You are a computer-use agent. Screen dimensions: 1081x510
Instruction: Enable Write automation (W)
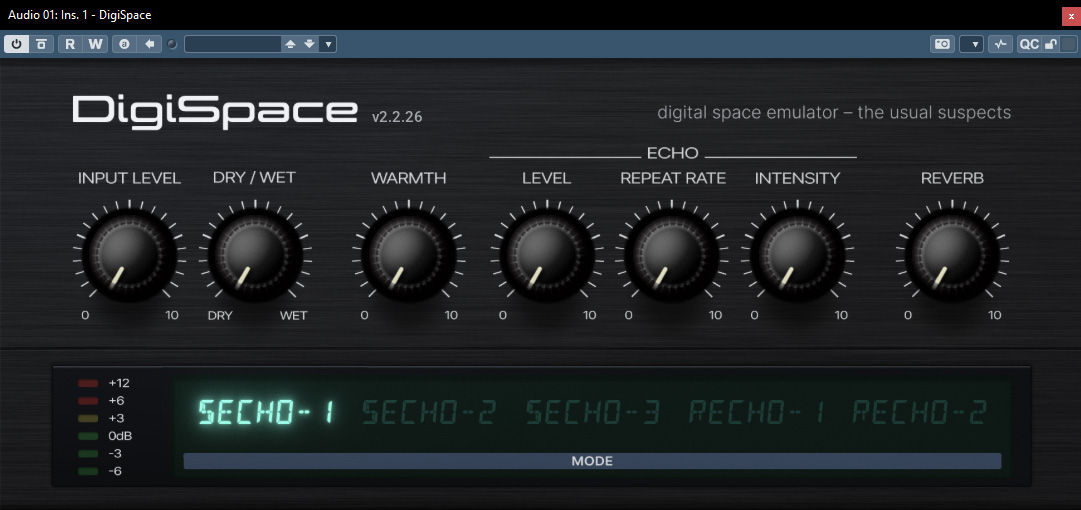[x=95, y=44]
